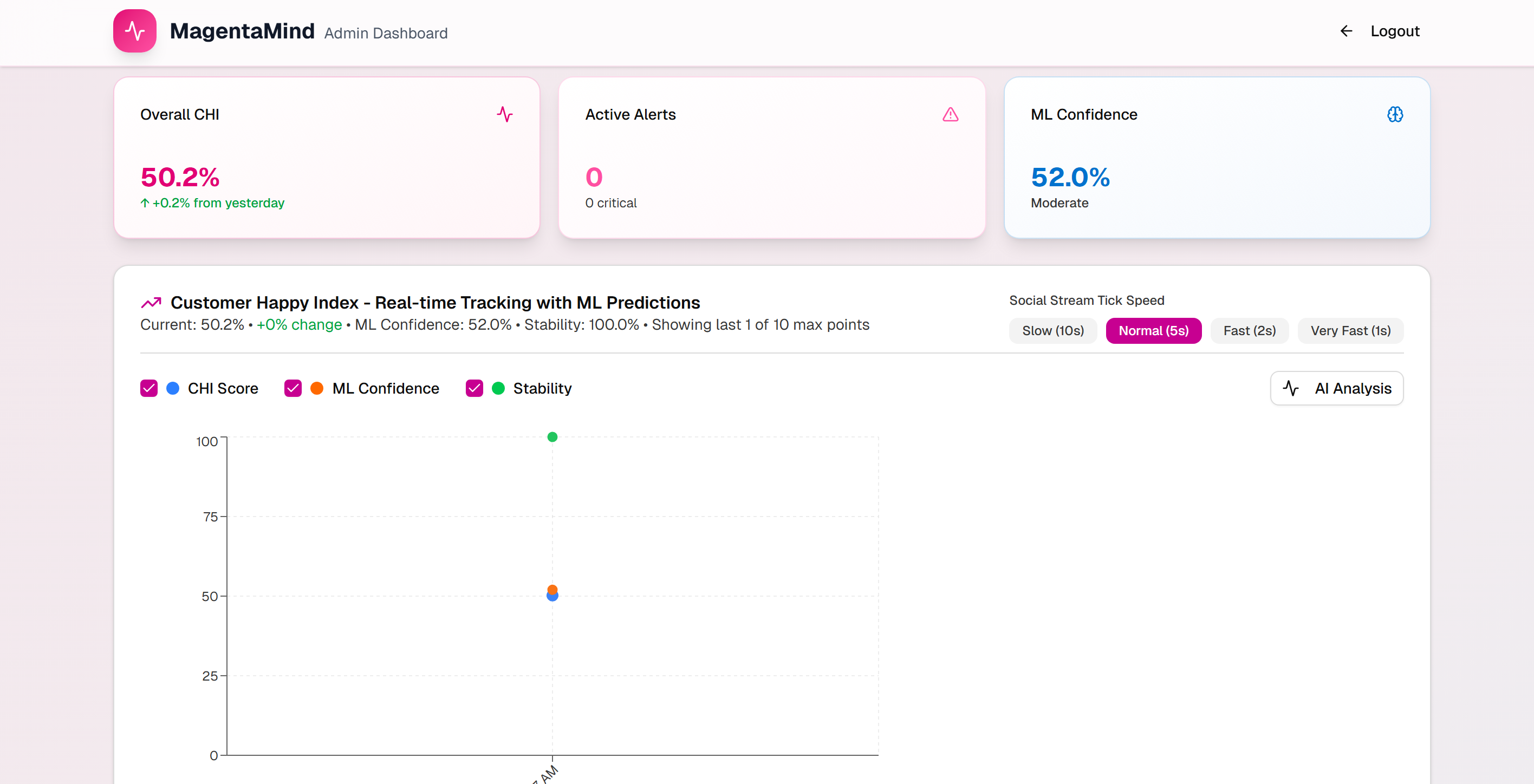This screenshot has width=1534, height=784.
Task: Set tick speed to Very Fast (1s)
Action: (x=1350, y=330)
